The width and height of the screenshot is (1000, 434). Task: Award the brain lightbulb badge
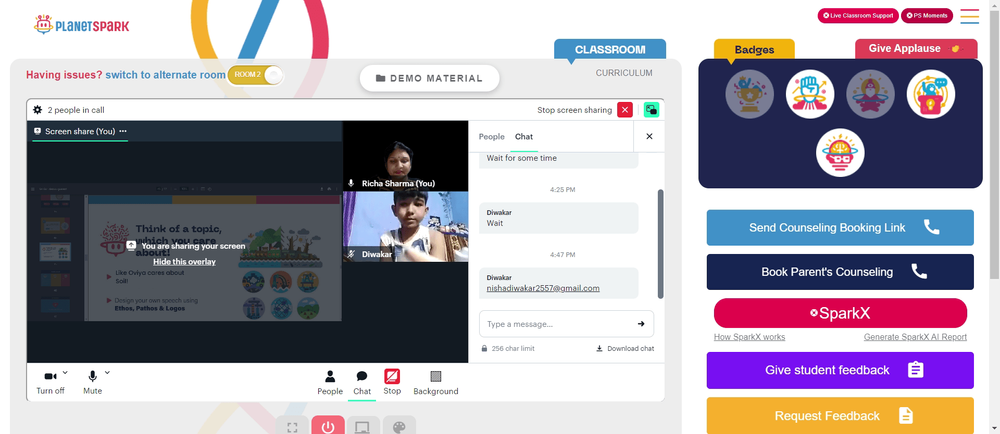pyautogui.click(x=840, y=153)
